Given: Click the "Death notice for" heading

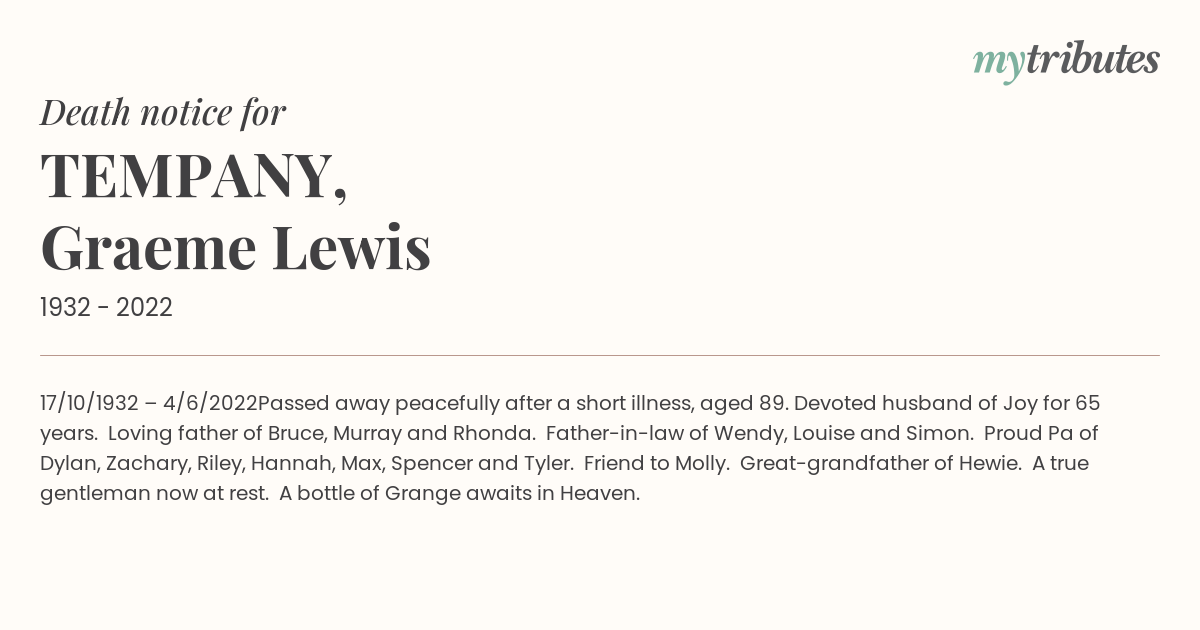Looking at the screenshot, I should 163,113.
